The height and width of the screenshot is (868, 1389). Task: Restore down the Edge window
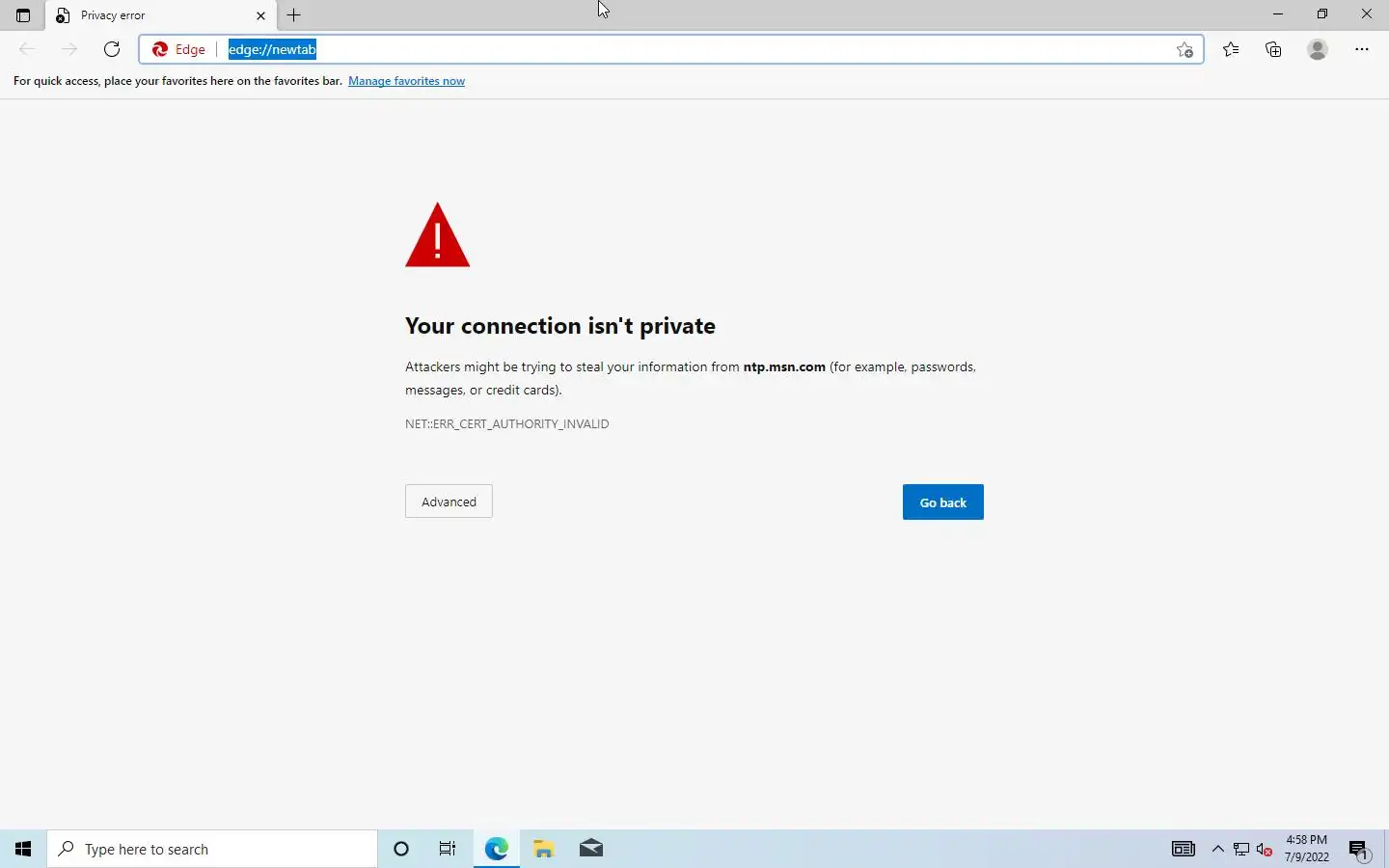click(1322, 14)
